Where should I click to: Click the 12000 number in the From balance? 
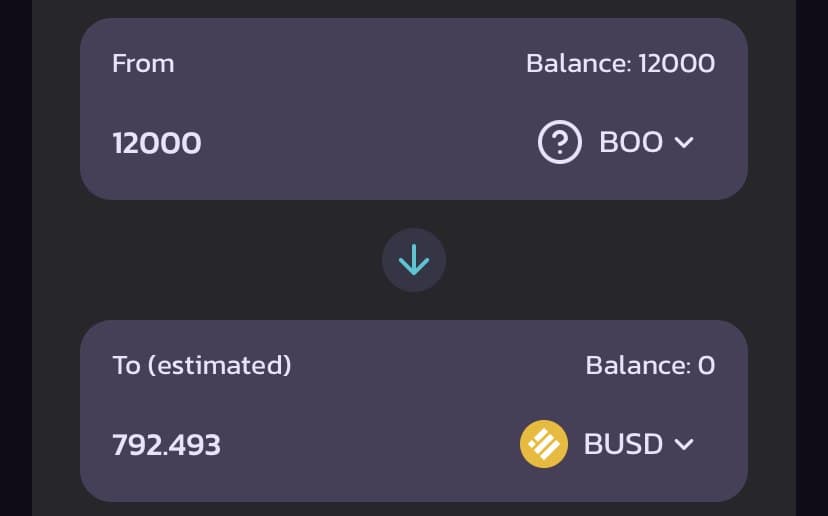click(677, 64)
